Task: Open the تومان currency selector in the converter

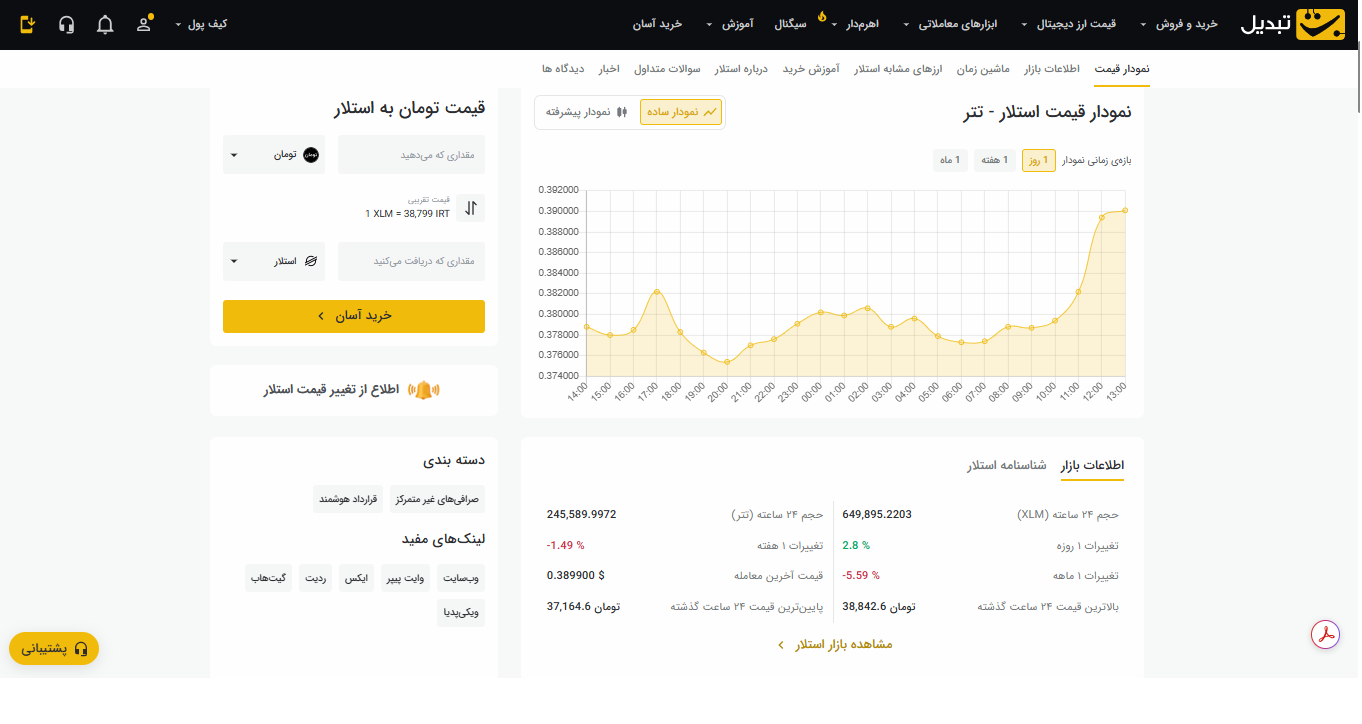Action: [x=273, y=153]
